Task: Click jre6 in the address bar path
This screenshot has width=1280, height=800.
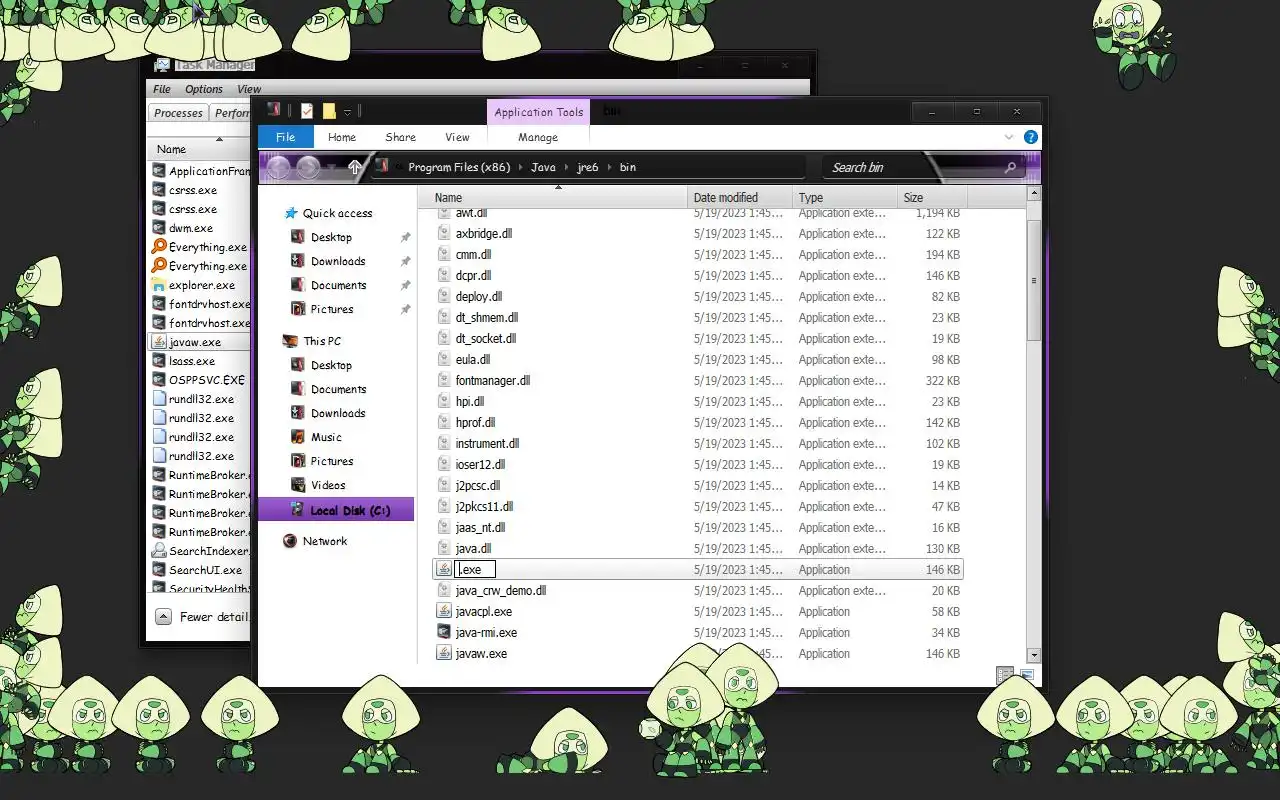Action: pyautogui.click(x=587, y=167)
